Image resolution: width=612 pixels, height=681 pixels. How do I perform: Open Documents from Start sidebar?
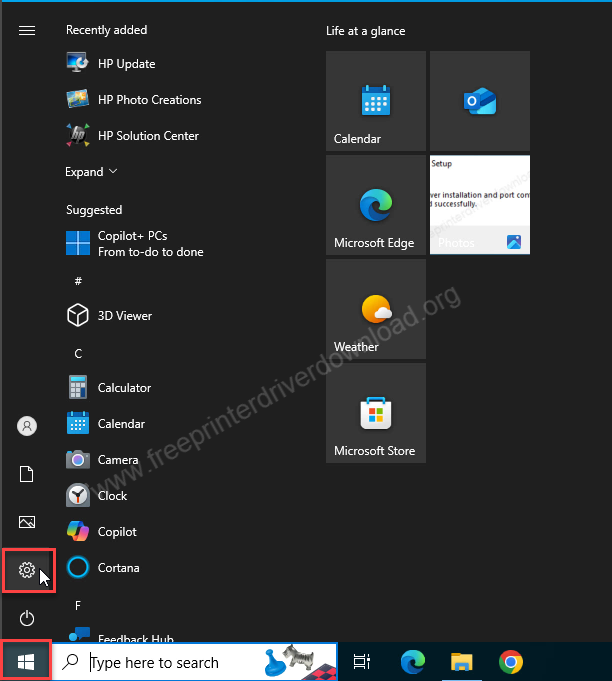coord(27,474)
